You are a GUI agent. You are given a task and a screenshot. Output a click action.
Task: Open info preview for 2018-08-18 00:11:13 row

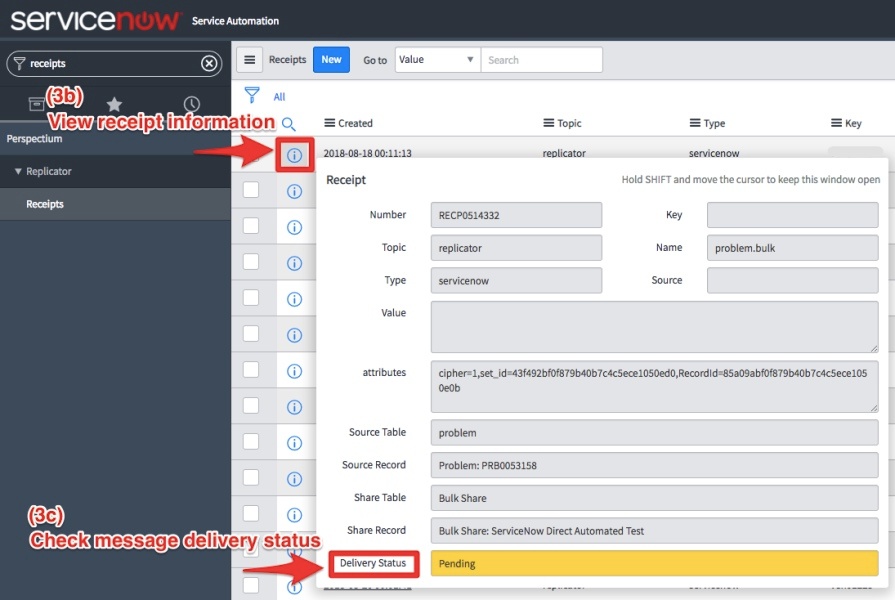(x=295, y=155)
